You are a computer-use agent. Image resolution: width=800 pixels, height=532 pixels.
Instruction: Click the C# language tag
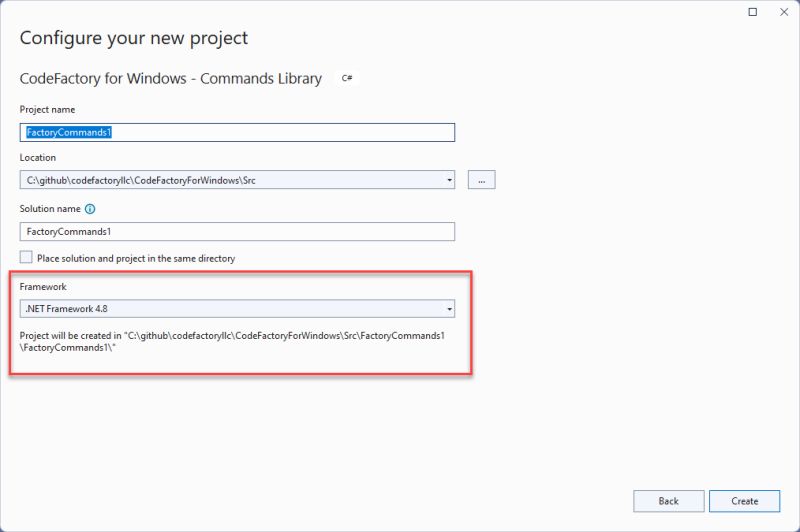click(x=347, y=78)
